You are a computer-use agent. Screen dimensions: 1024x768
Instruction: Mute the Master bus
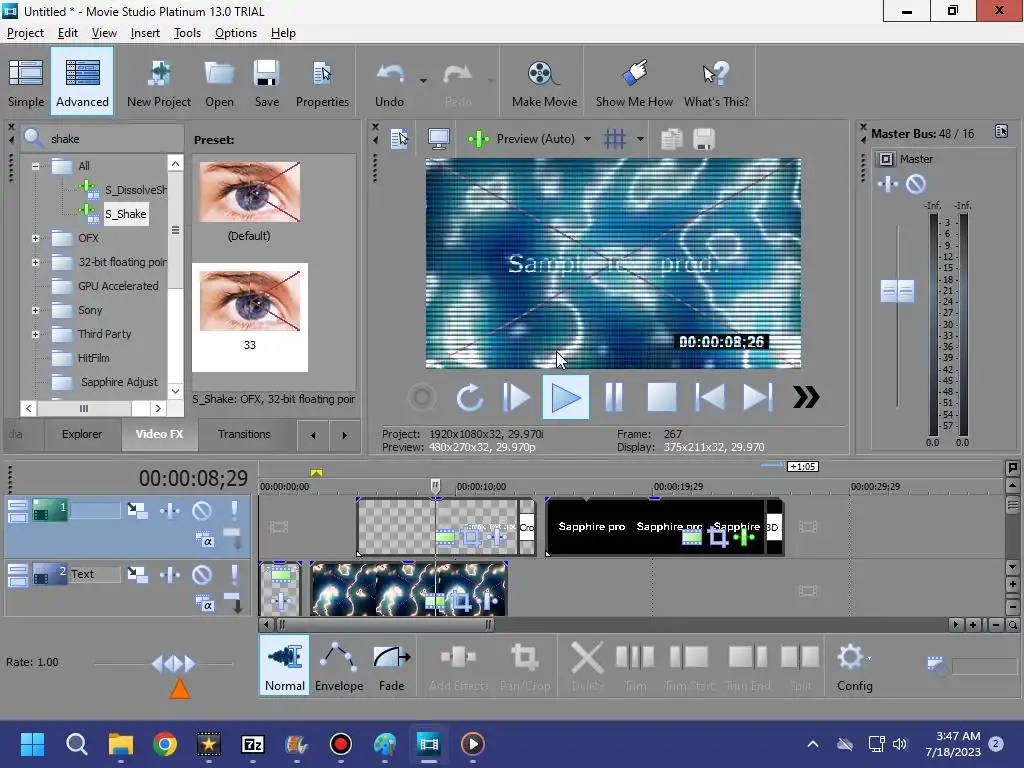pyautogui.click(x=916, y=184)
